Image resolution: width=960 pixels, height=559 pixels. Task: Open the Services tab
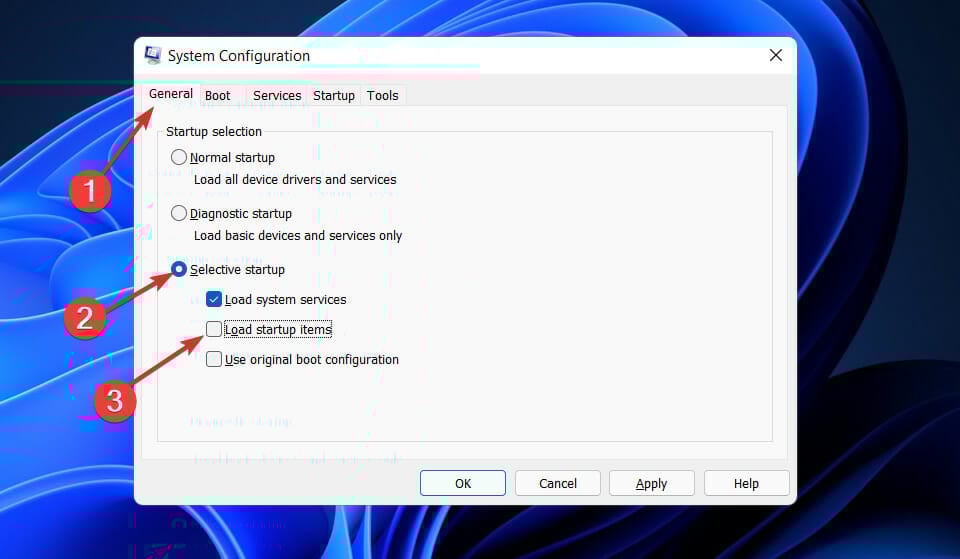[x=277, y=96]
